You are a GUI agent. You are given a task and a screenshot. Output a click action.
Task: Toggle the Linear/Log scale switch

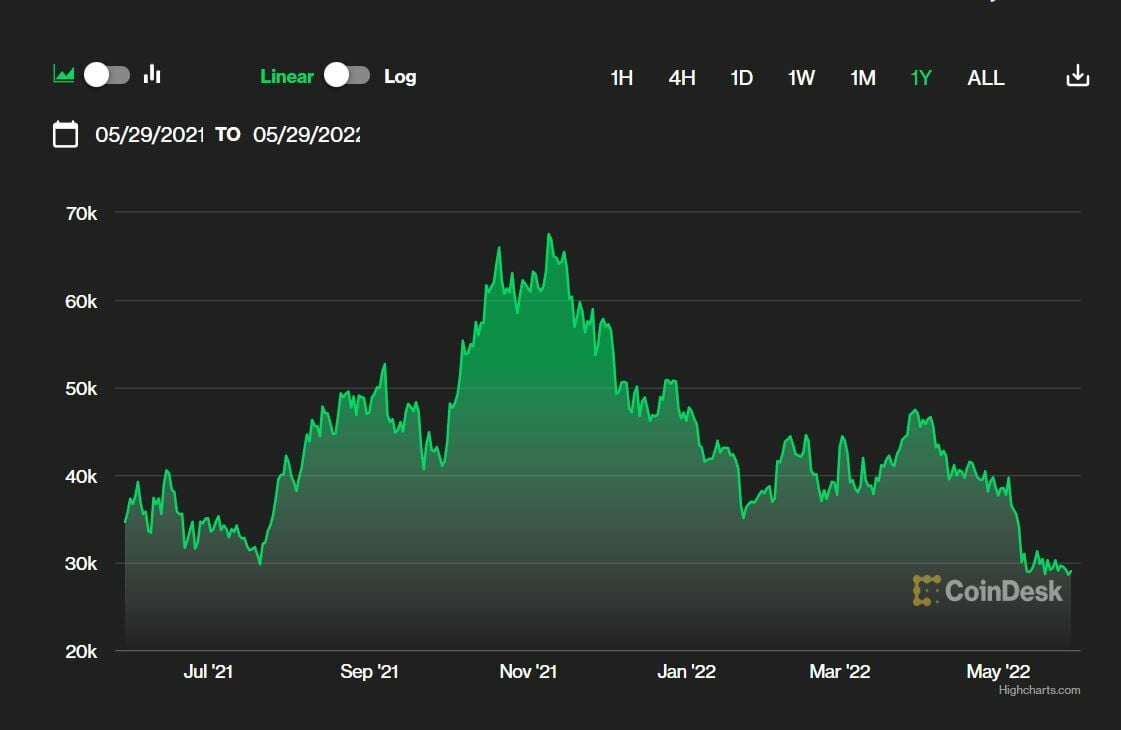coord(348,76)
